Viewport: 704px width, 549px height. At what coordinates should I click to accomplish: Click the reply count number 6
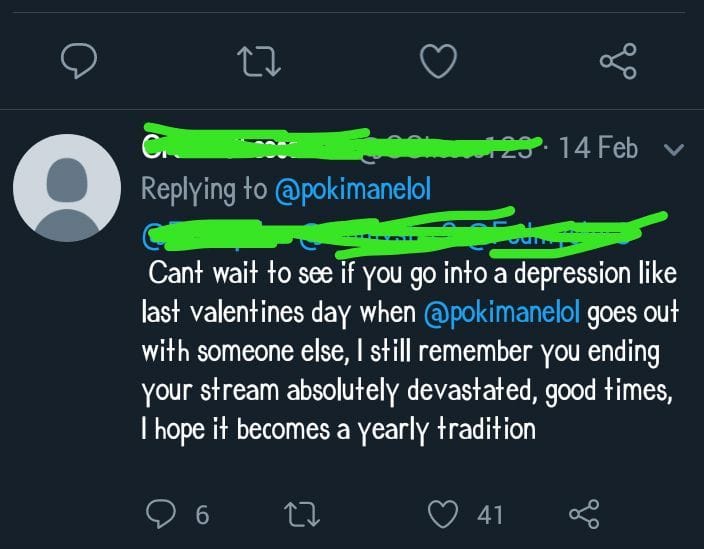point(202,515)
